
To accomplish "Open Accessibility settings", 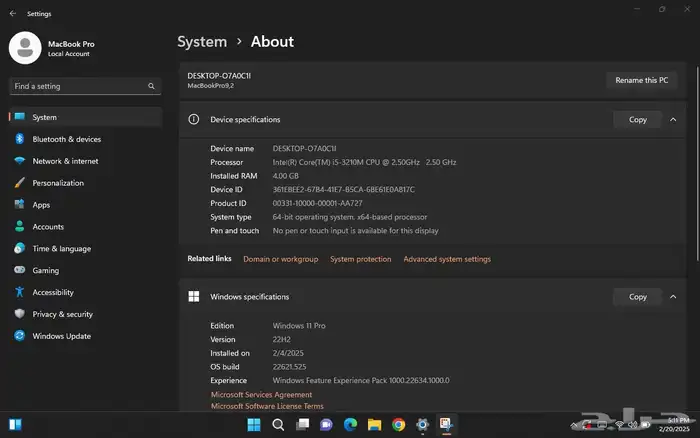I will pos(53,292).
